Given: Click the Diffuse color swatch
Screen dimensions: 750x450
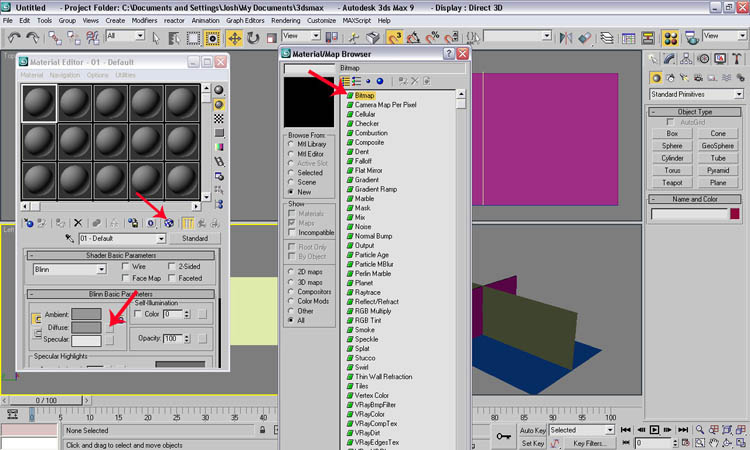Looking at the screenshot, I should 85,327.
